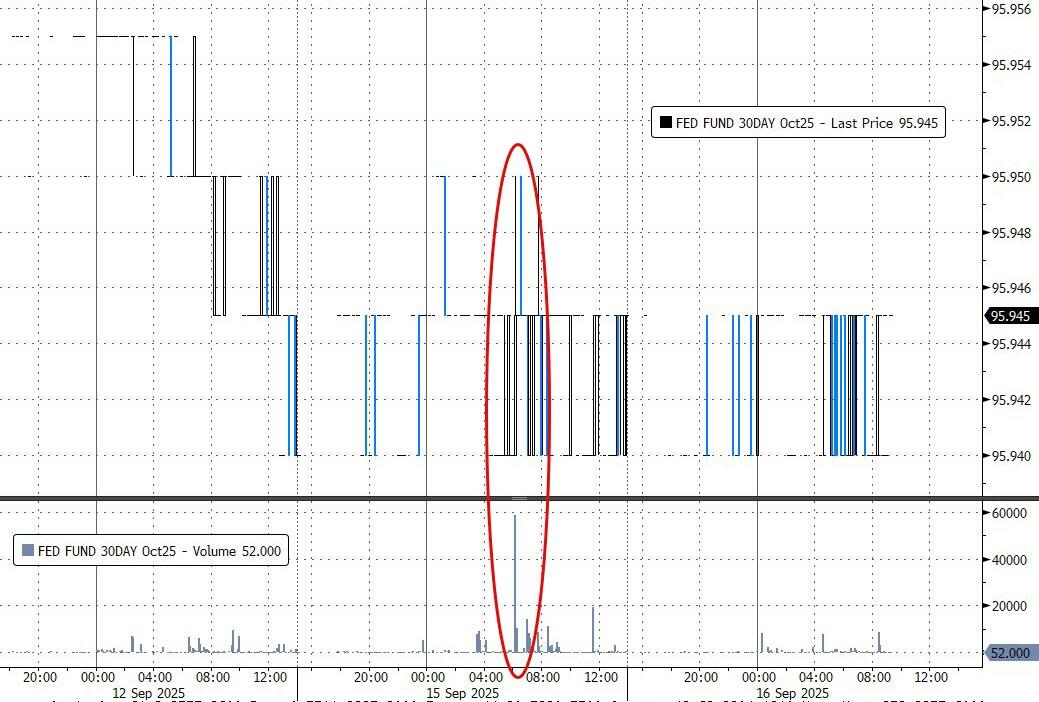Screen dimensions: 1039x702
Task: Click the gray swatch in the Volume legend
Action: (27, 549)
